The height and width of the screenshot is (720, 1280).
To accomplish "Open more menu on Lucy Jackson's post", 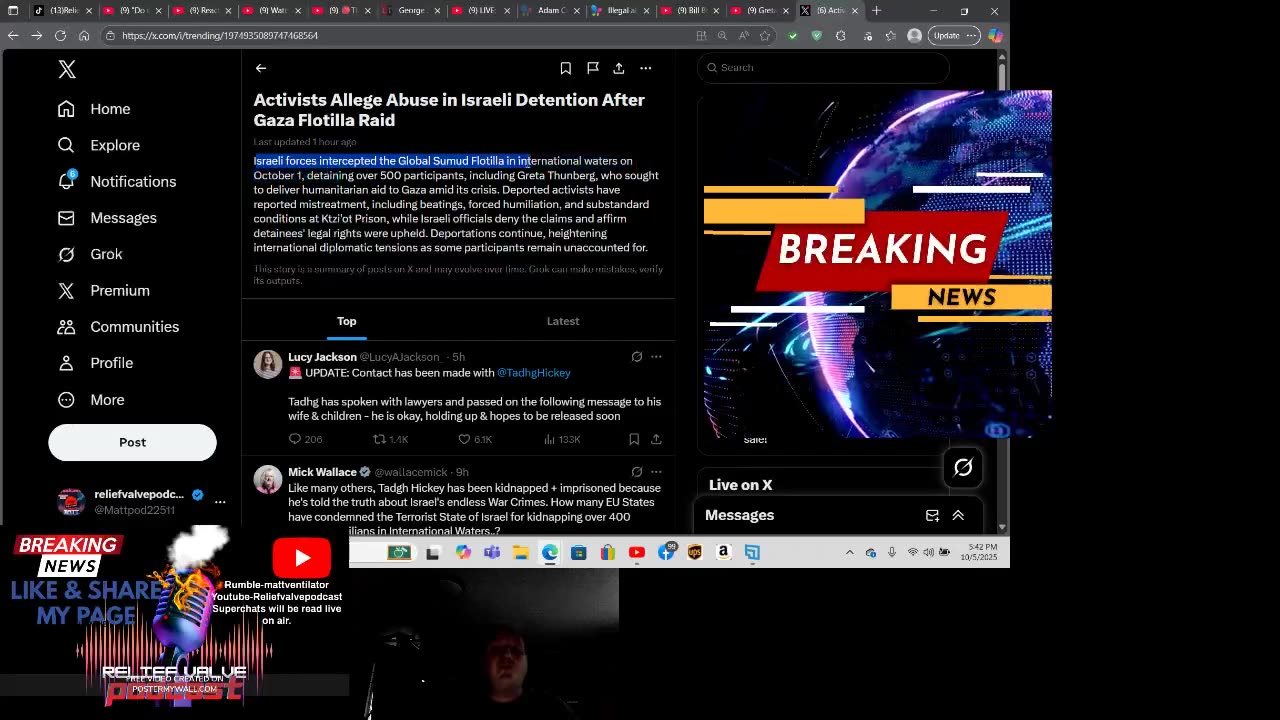I will click(x=656, y=357).
